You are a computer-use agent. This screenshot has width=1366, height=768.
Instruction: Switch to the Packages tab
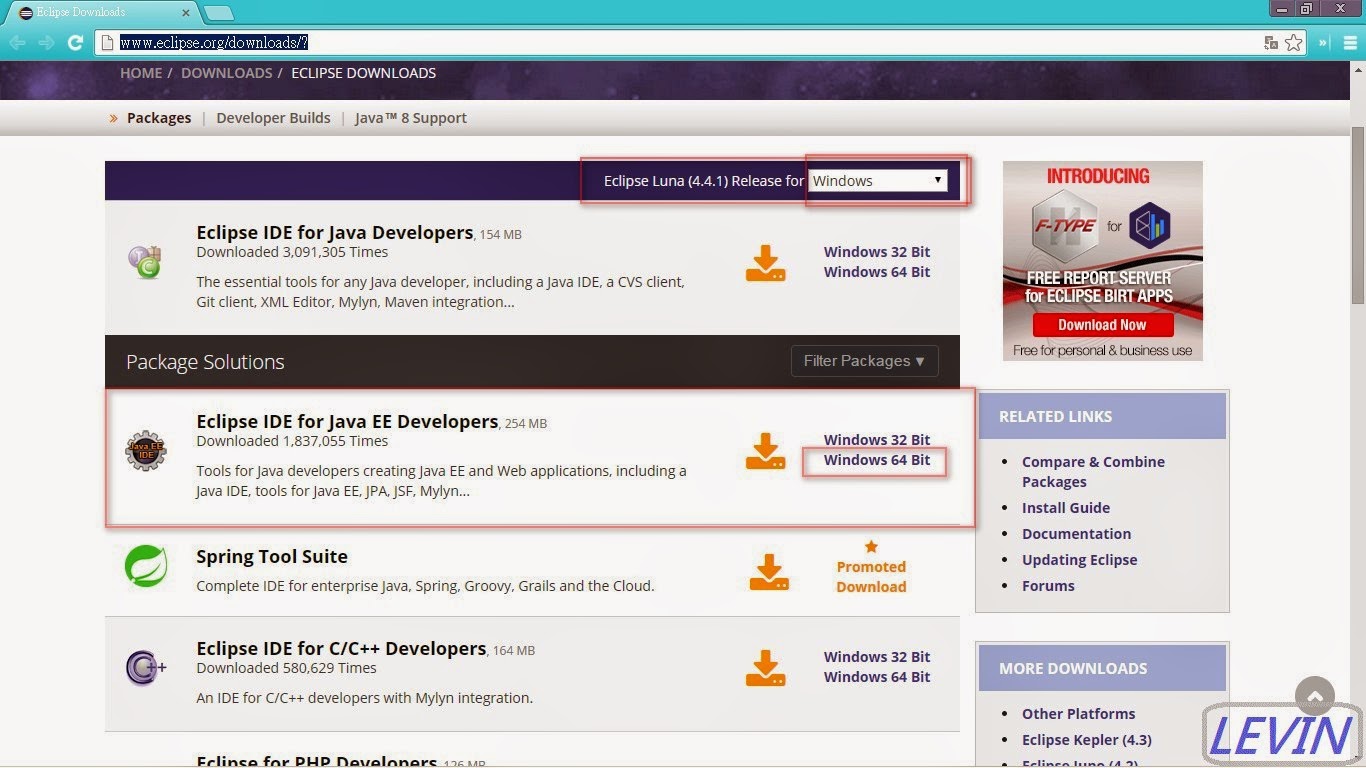click(159, 118)
